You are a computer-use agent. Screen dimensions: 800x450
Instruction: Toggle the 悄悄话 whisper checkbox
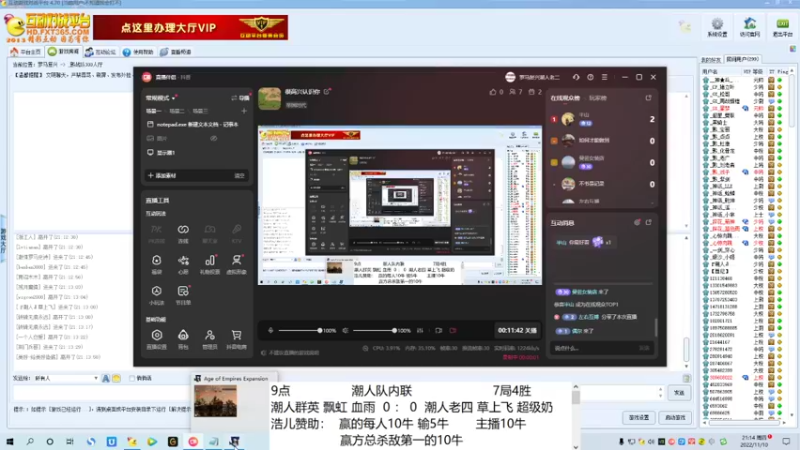(x=132, y=378)
